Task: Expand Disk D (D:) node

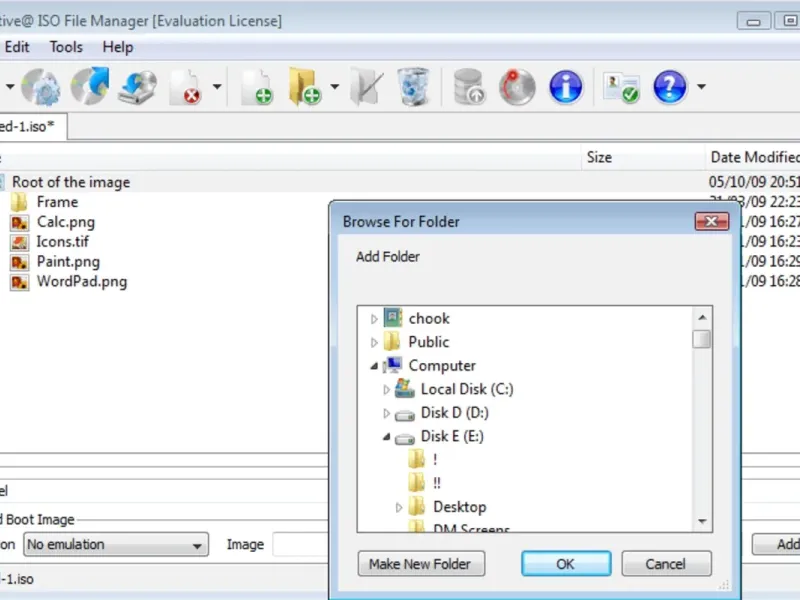Action: 386,413
